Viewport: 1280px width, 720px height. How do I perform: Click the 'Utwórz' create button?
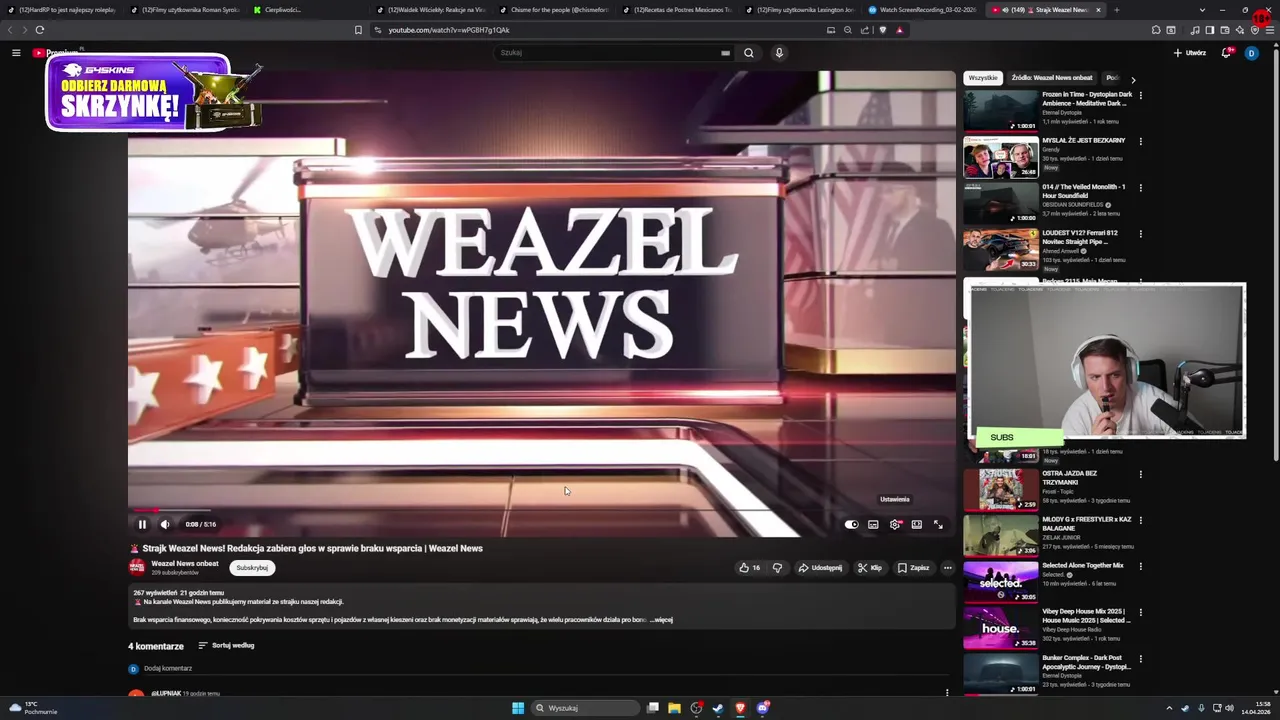pyautogui.click(x=1190, y=53)
